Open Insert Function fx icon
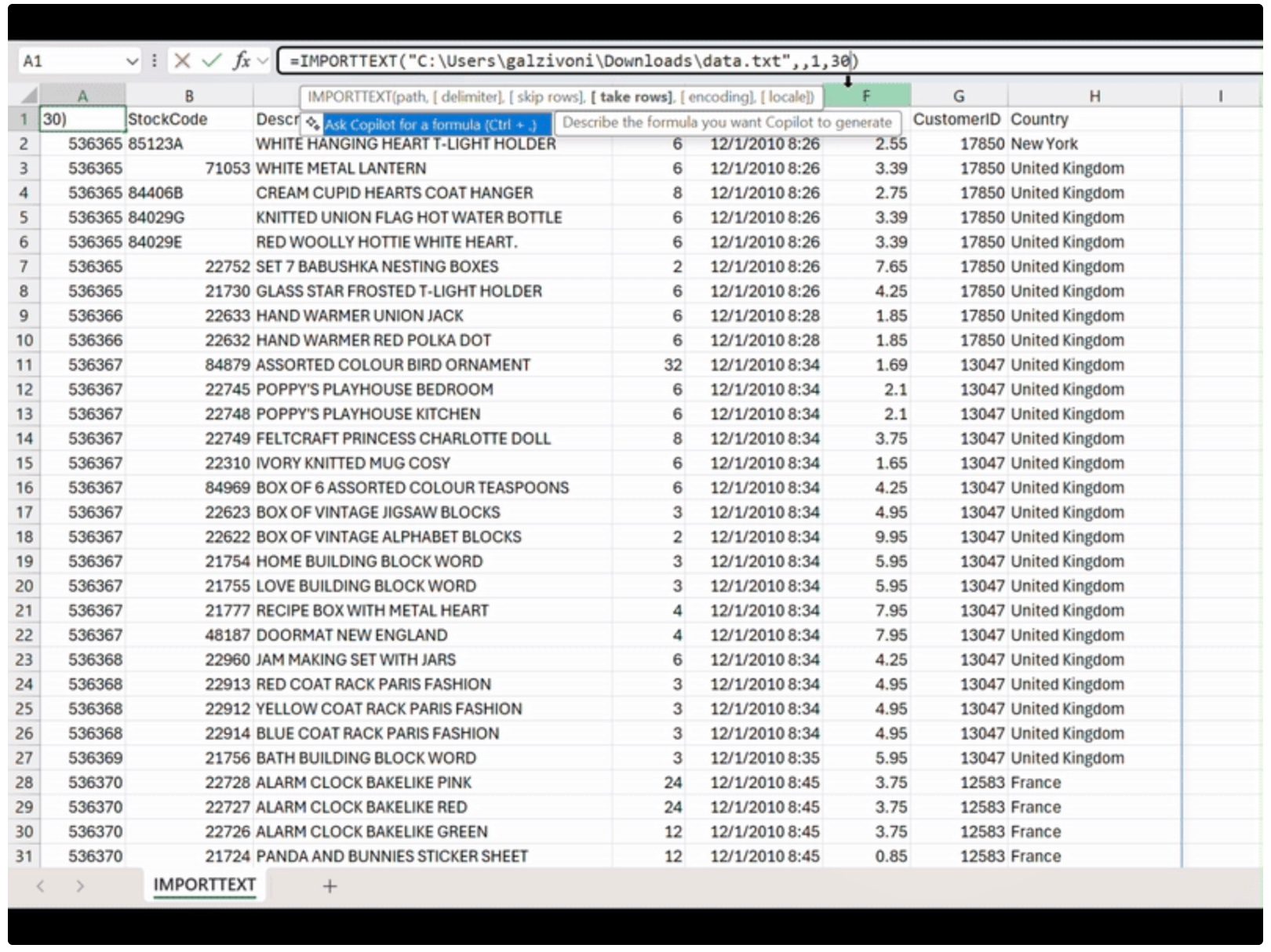The height and width of the screenshot is (952, 1271). coord(241,60)
